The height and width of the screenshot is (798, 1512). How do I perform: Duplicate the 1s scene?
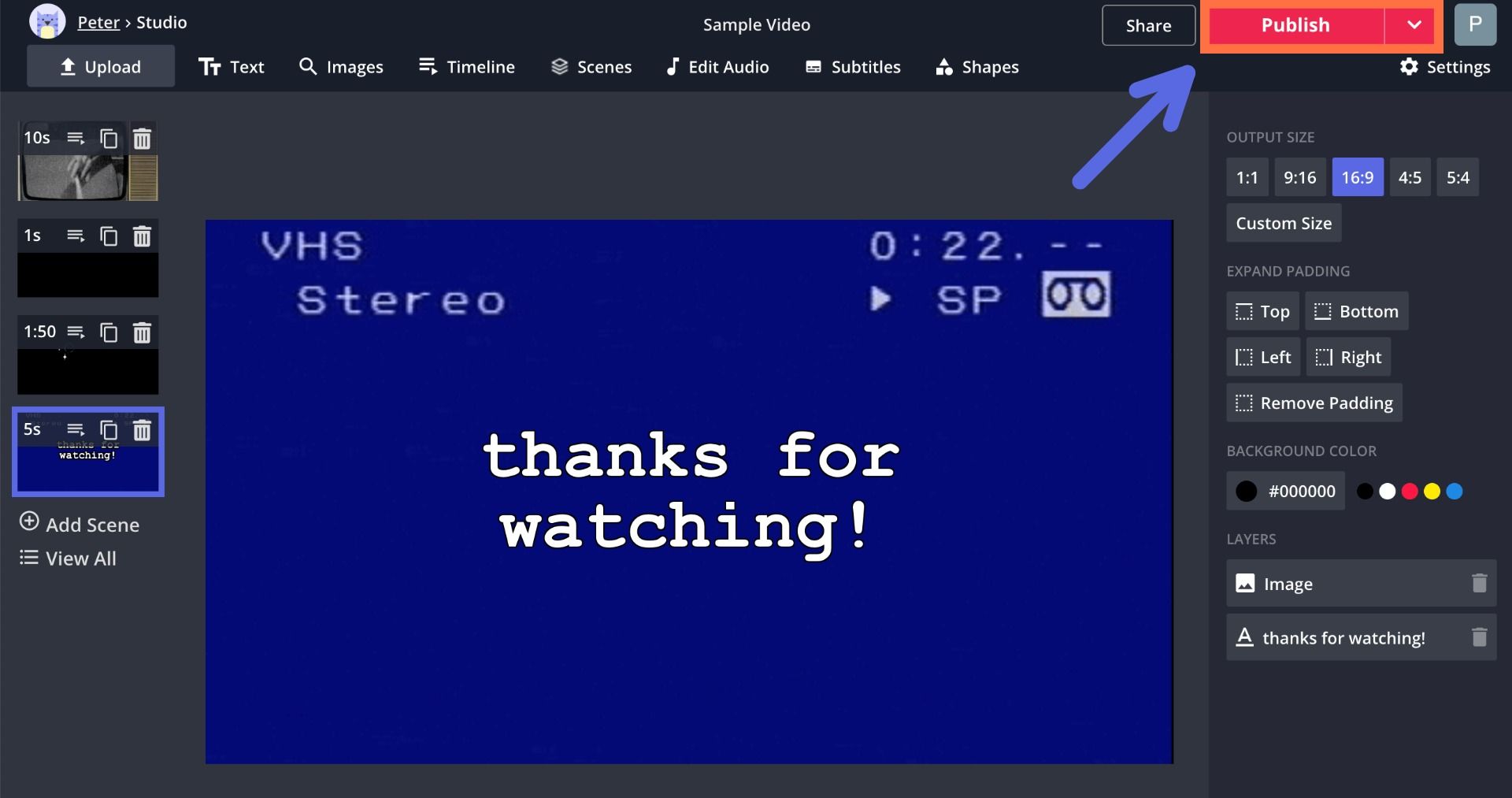pos(109,236)
